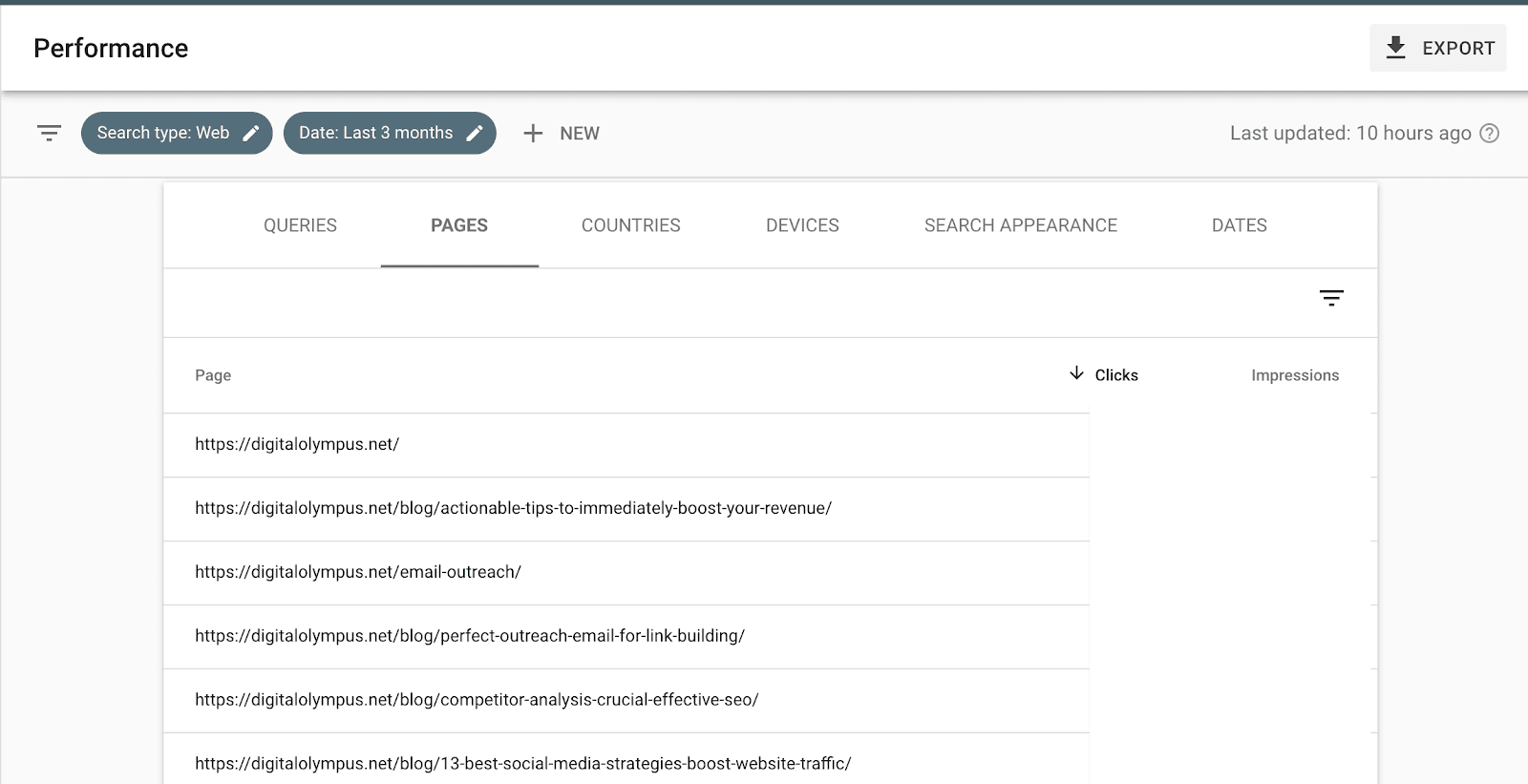Switch to the Queries tab
1528x784 pixels.
[x=300, y=225]
